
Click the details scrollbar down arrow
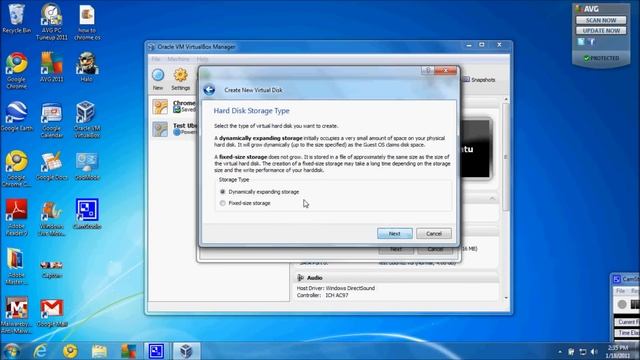coord(506,298)
